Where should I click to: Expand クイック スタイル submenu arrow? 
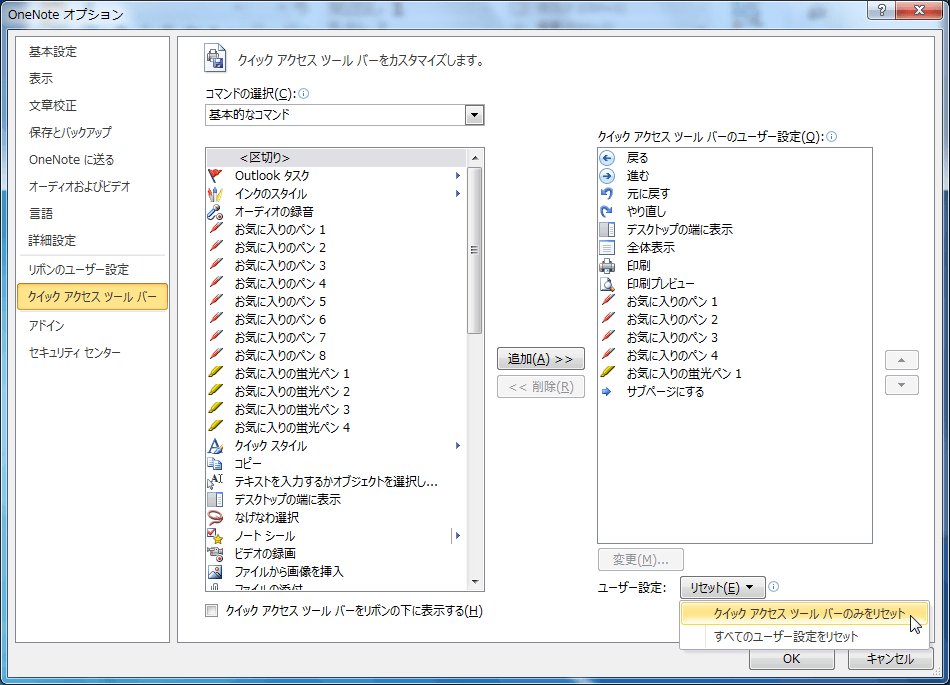tap(458, 446)
